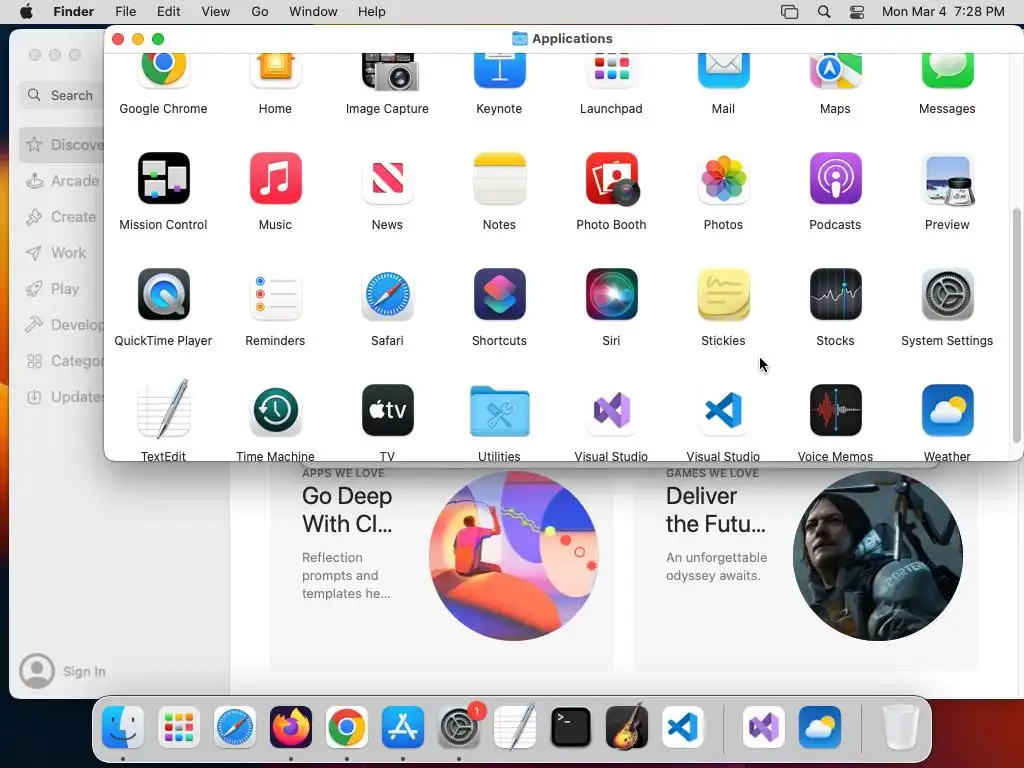Open App Store from the Dock
Screen dimensions: 1024x768
[x=403, y=727]
